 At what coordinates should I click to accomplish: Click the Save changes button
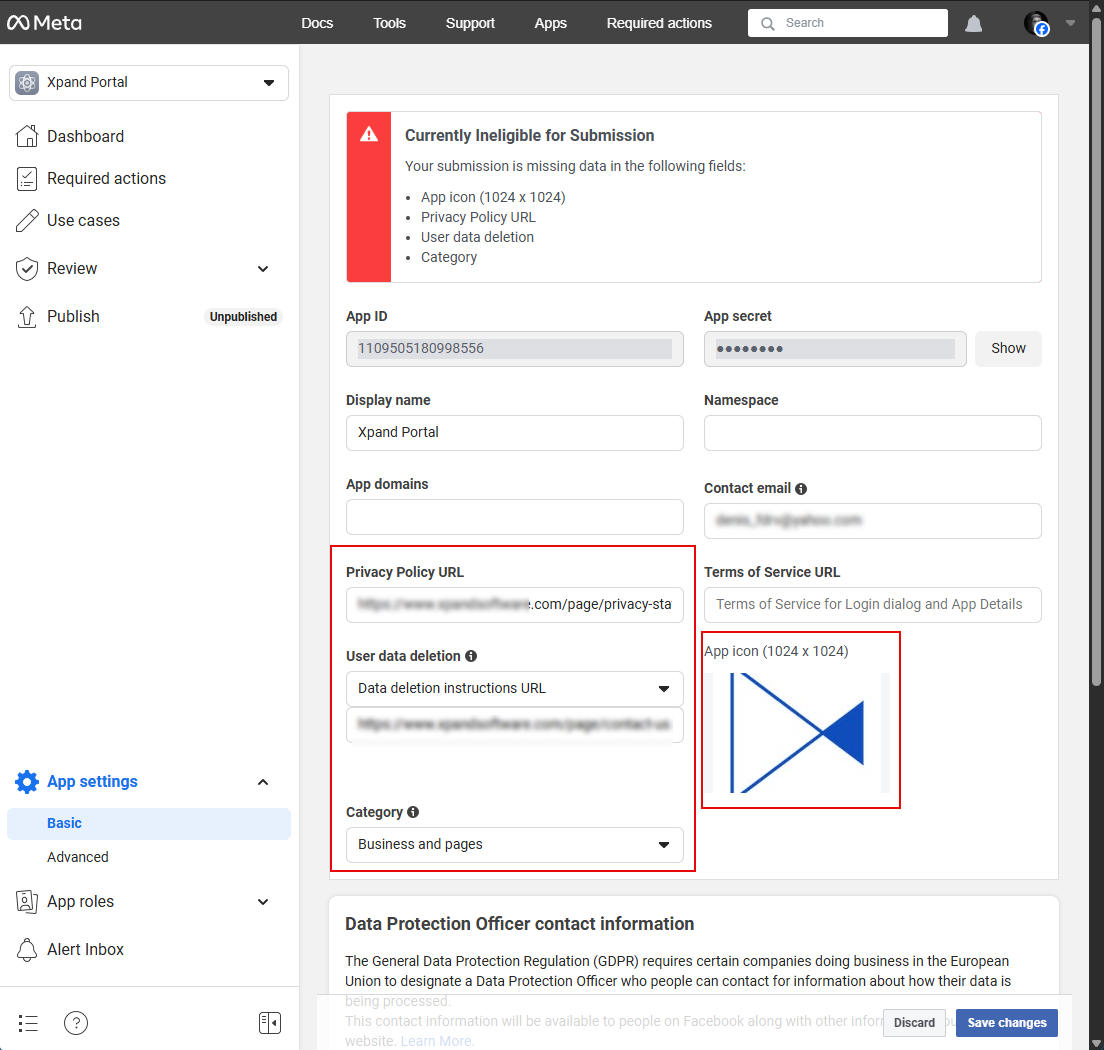click(x=1007, y=1023)
